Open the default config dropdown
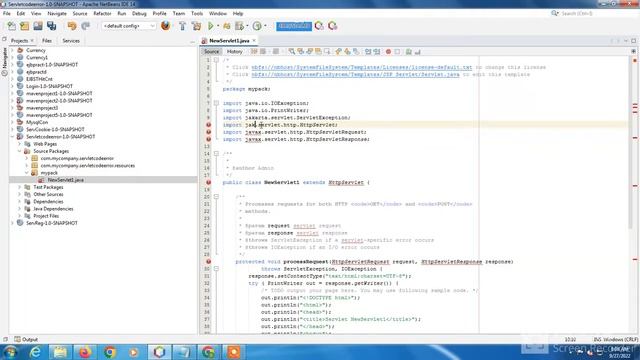640x360 pixels. (x=129, y=26)
